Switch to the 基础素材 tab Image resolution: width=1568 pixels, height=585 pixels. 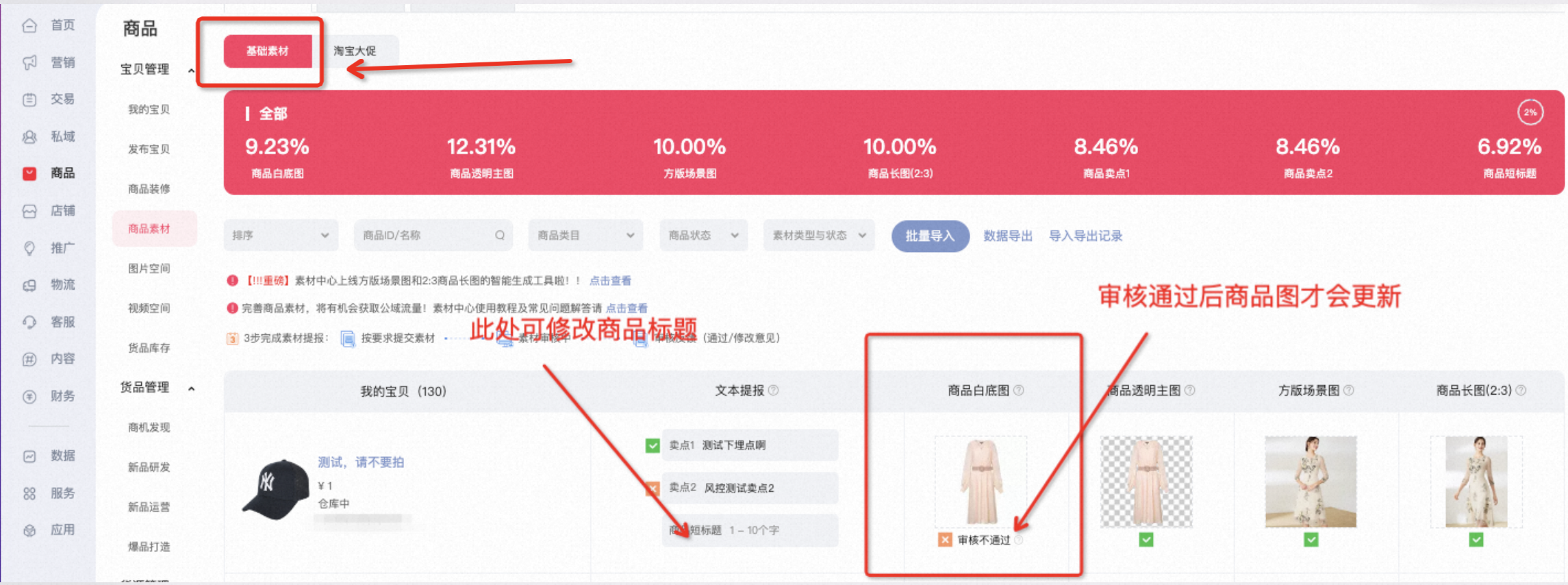point(268,51)
